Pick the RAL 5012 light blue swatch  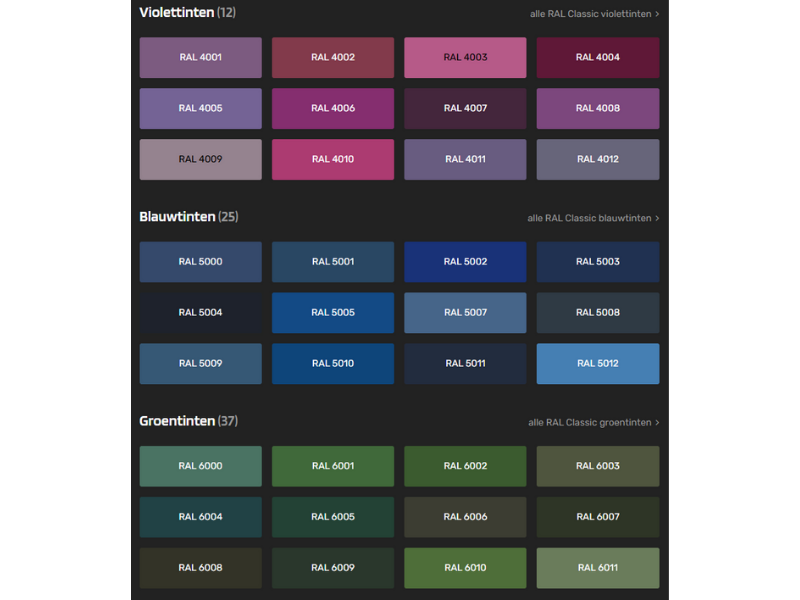pos(598,364)
